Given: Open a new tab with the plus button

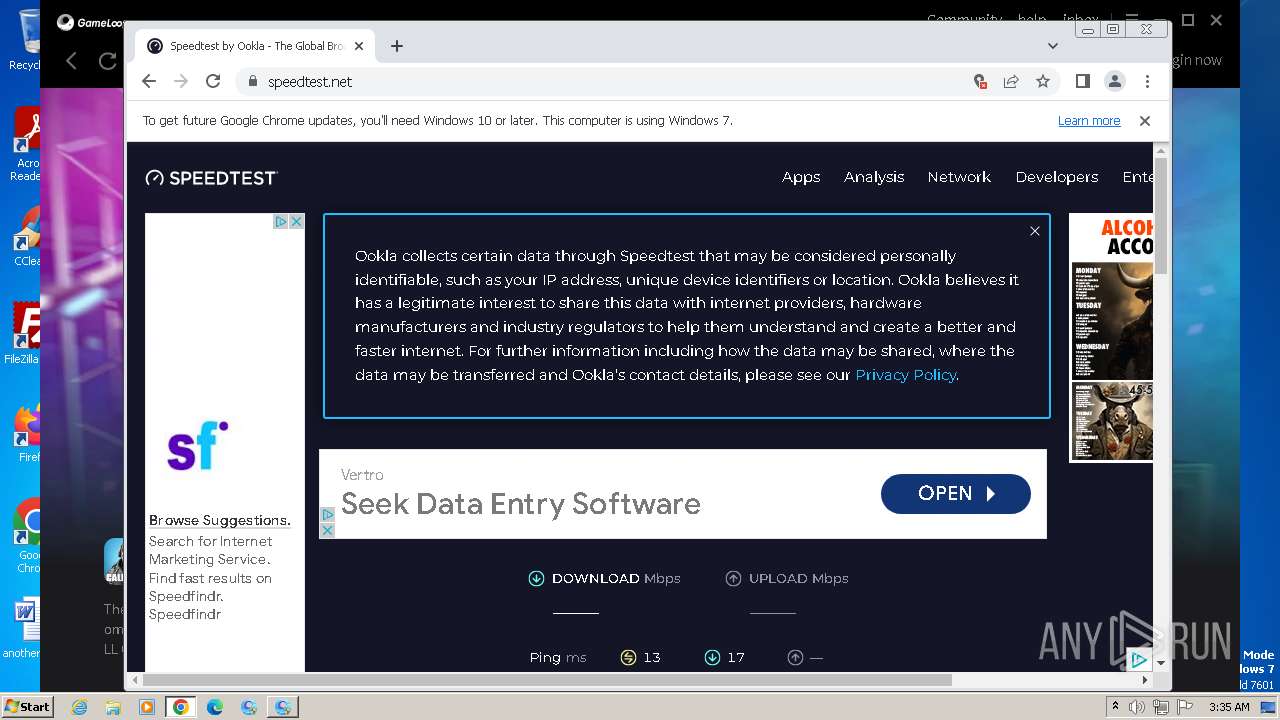Looking at the screenshot, I should pos(397,46).
